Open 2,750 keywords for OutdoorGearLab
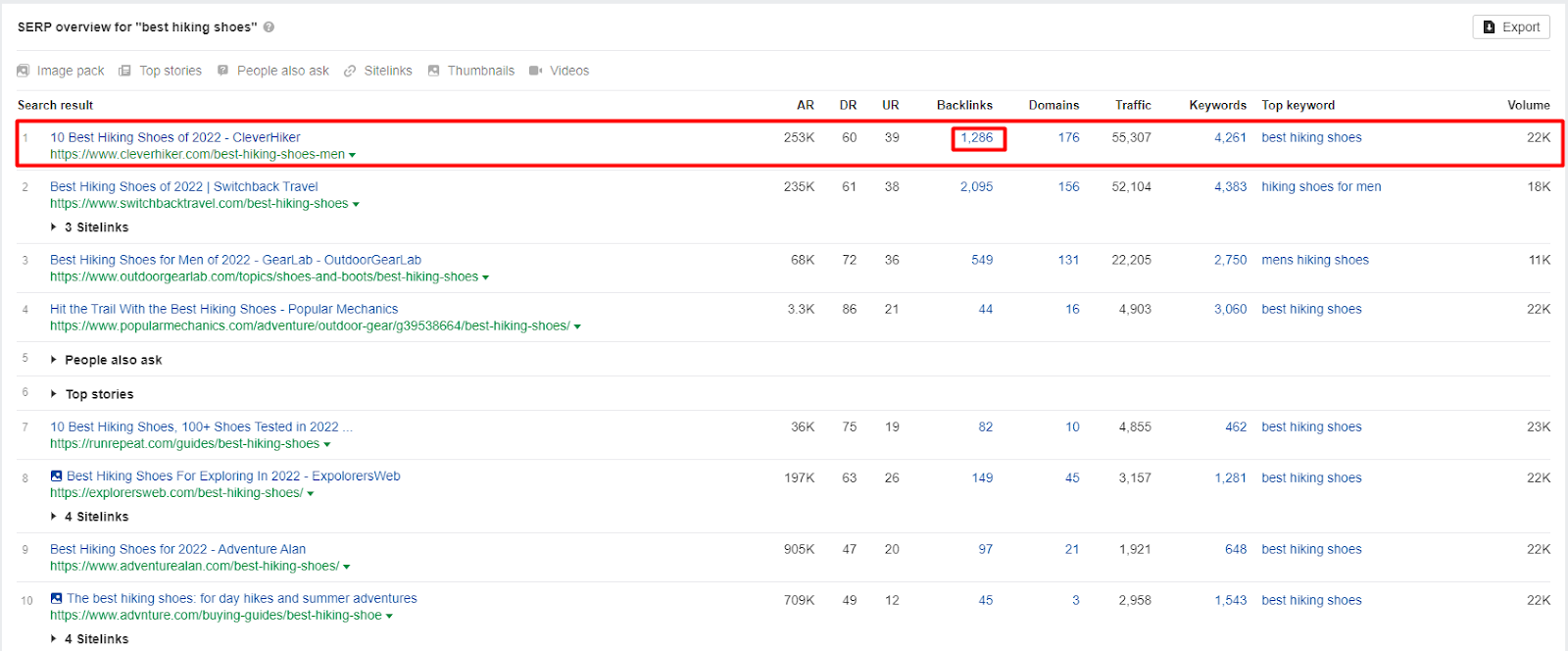Viewport: 1568px width, 651px height. coord(1231,260)
